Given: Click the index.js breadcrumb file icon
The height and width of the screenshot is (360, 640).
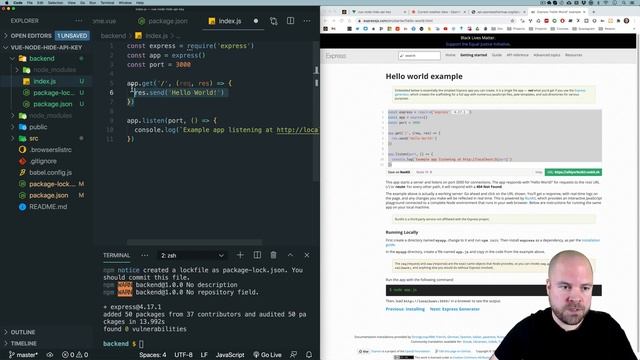Looking at the screenshot, I should [x=139, y=36].
